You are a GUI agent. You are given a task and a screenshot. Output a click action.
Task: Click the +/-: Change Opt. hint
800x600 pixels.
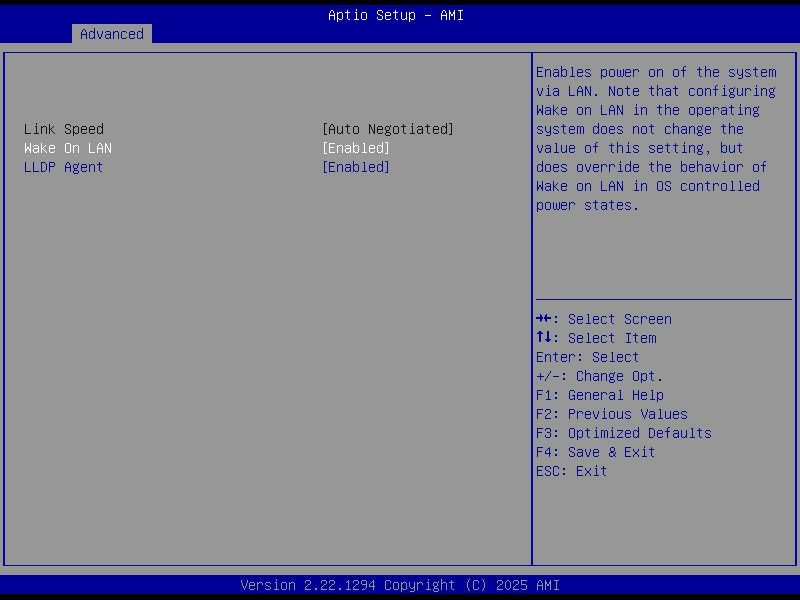tap(599, 376)
